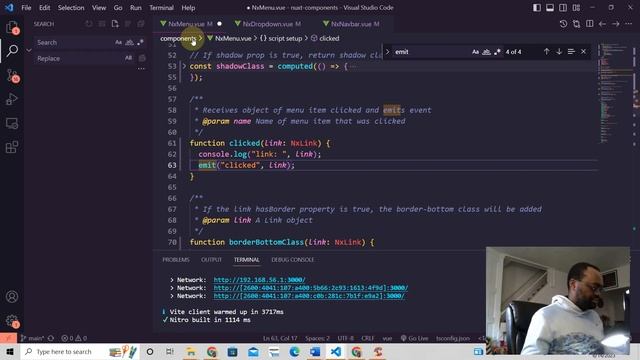Screen dimensions: 640x360
Task: Open the Run and Debug view
Action: coord(12,99)
